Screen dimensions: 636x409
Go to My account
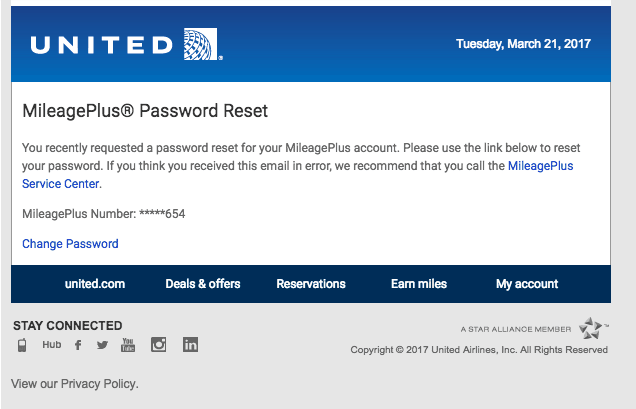527,284
